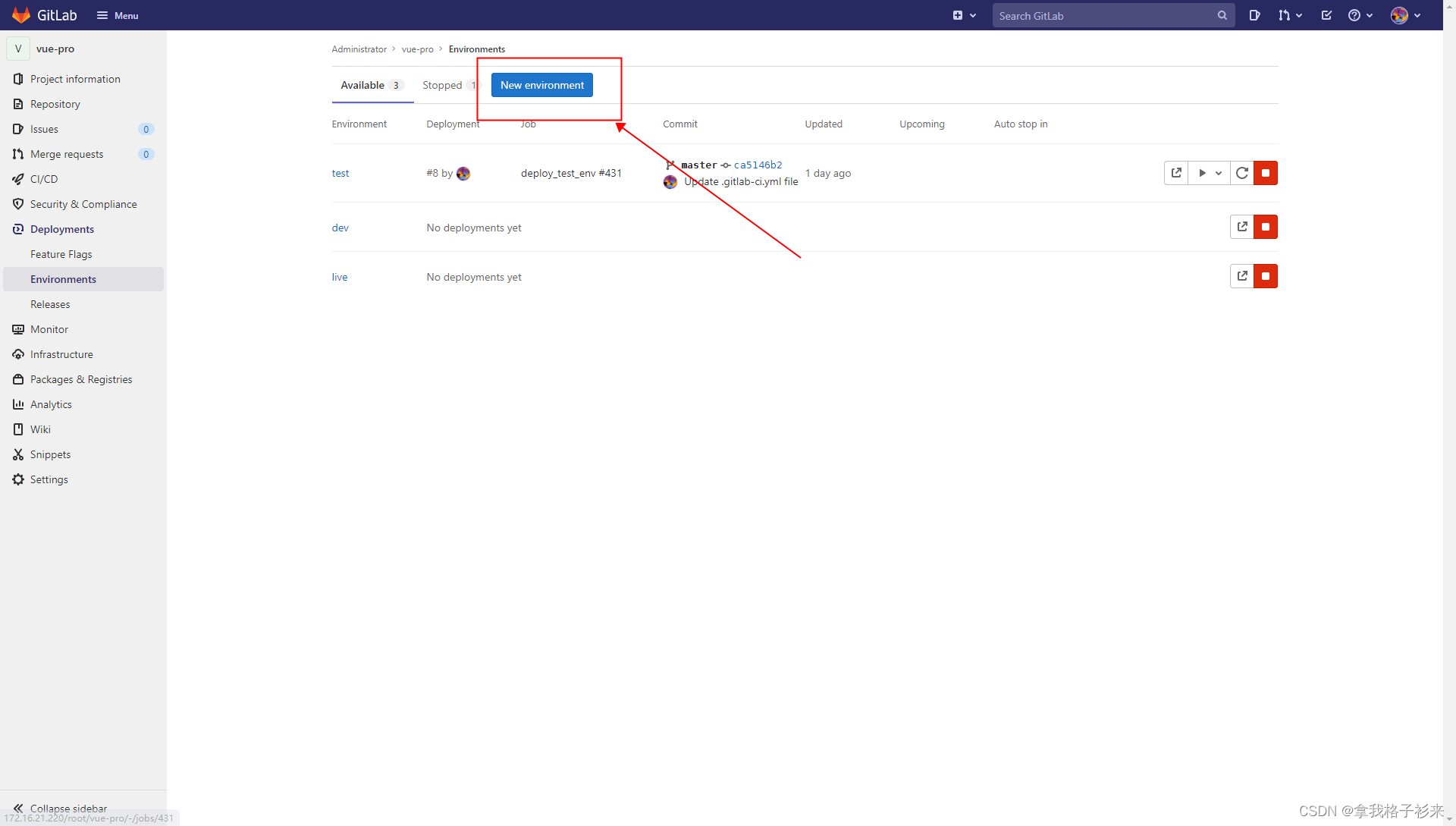Open the main Menu
Image resolution: width=1456 pixels, height=826 pixels.
(x=118, y=15)
